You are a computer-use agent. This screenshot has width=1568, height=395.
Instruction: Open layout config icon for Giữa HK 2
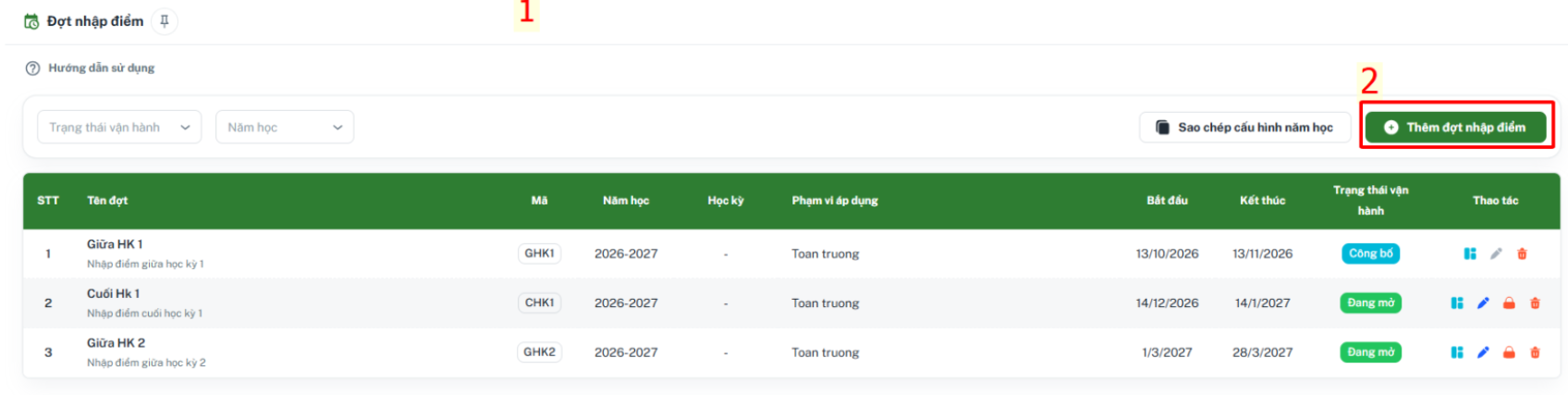pyautogui.click(x=1457, y=352)
